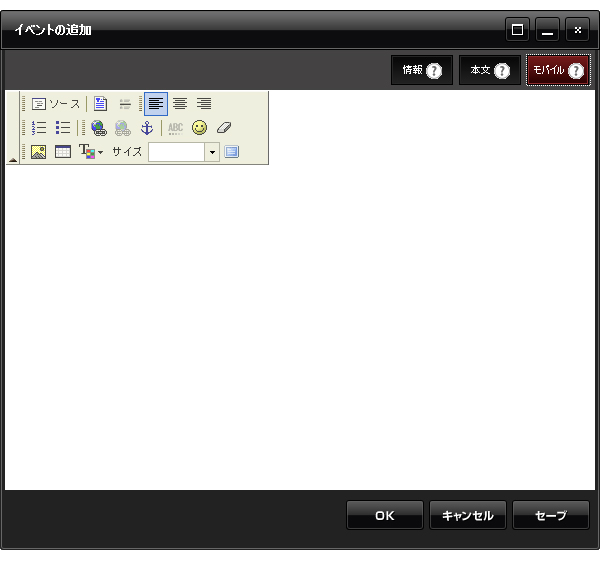Toggle right text alignment
This screenshot has width=600, height=570.
[x=204, y=104]
